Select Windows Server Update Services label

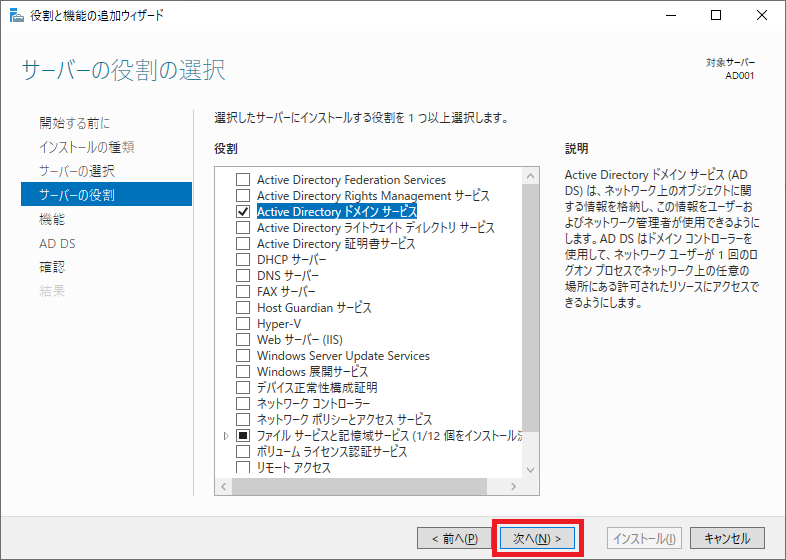pyautogui.click(x=343, y=356)
